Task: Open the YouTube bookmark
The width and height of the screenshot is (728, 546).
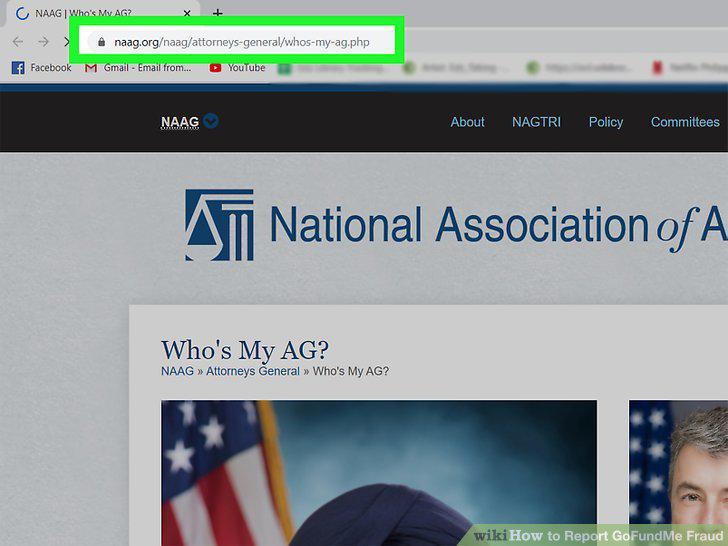Action: [237, 68]
